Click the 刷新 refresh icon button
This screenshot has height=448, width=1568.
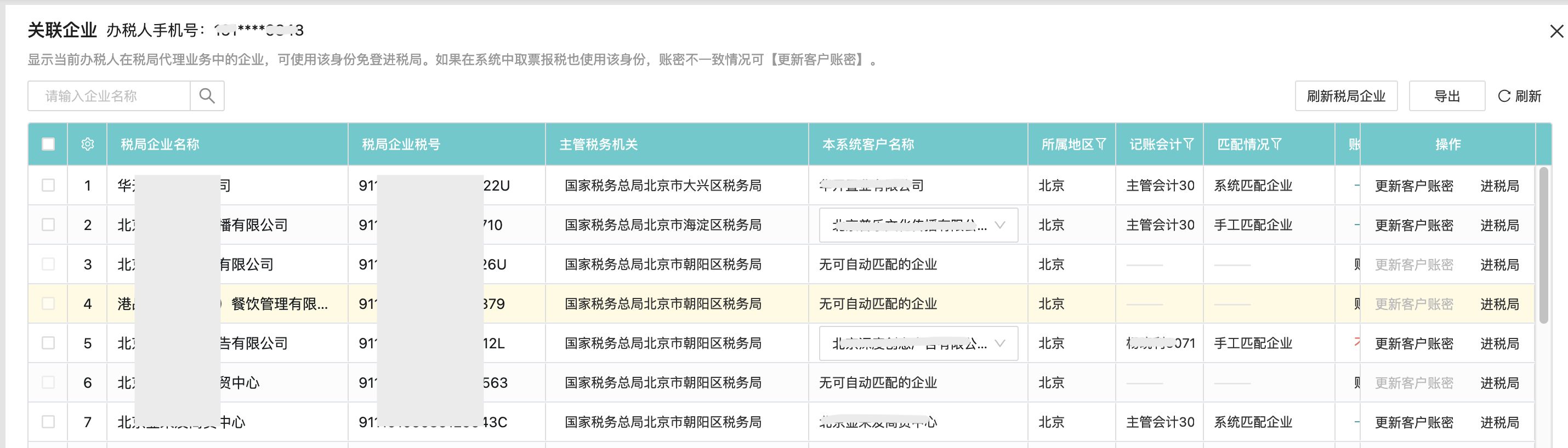[x=1519, y=96]
